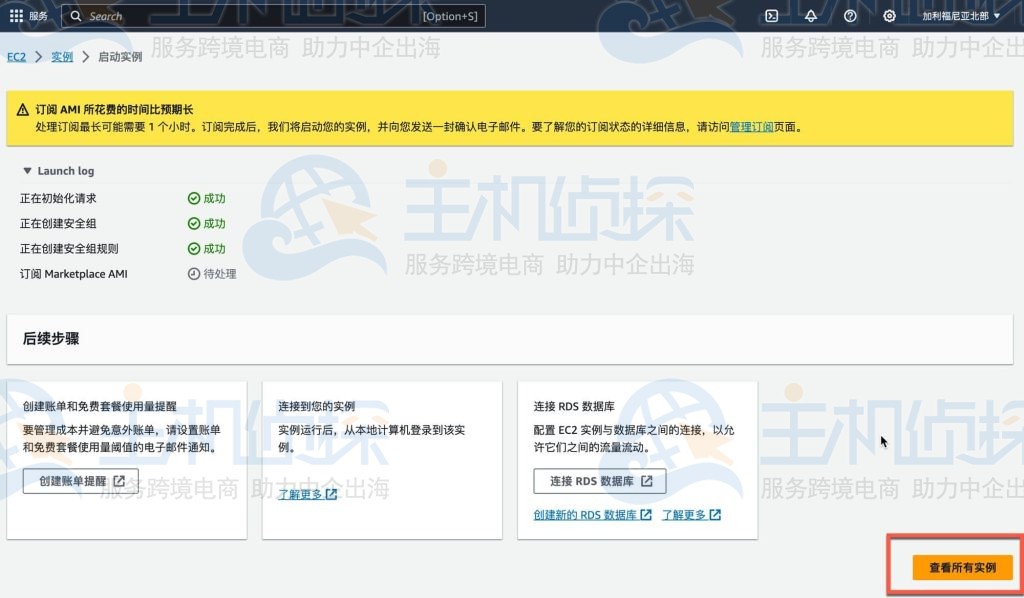The image size is (1024, 598).
Task: Click inside the Search input field
Action: pos(200,15)
